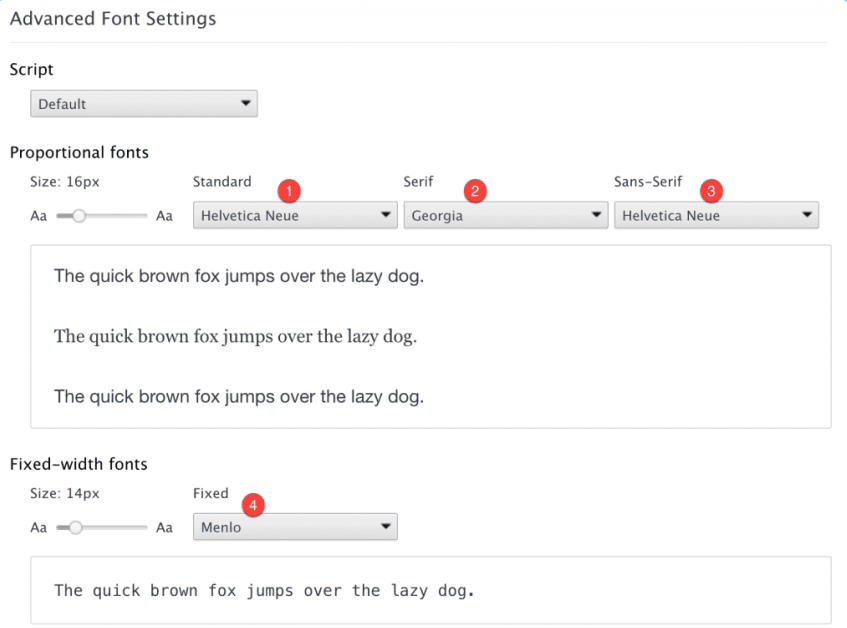
Task: Open the Script dropdown showing Default
Action: pos(144,104)
